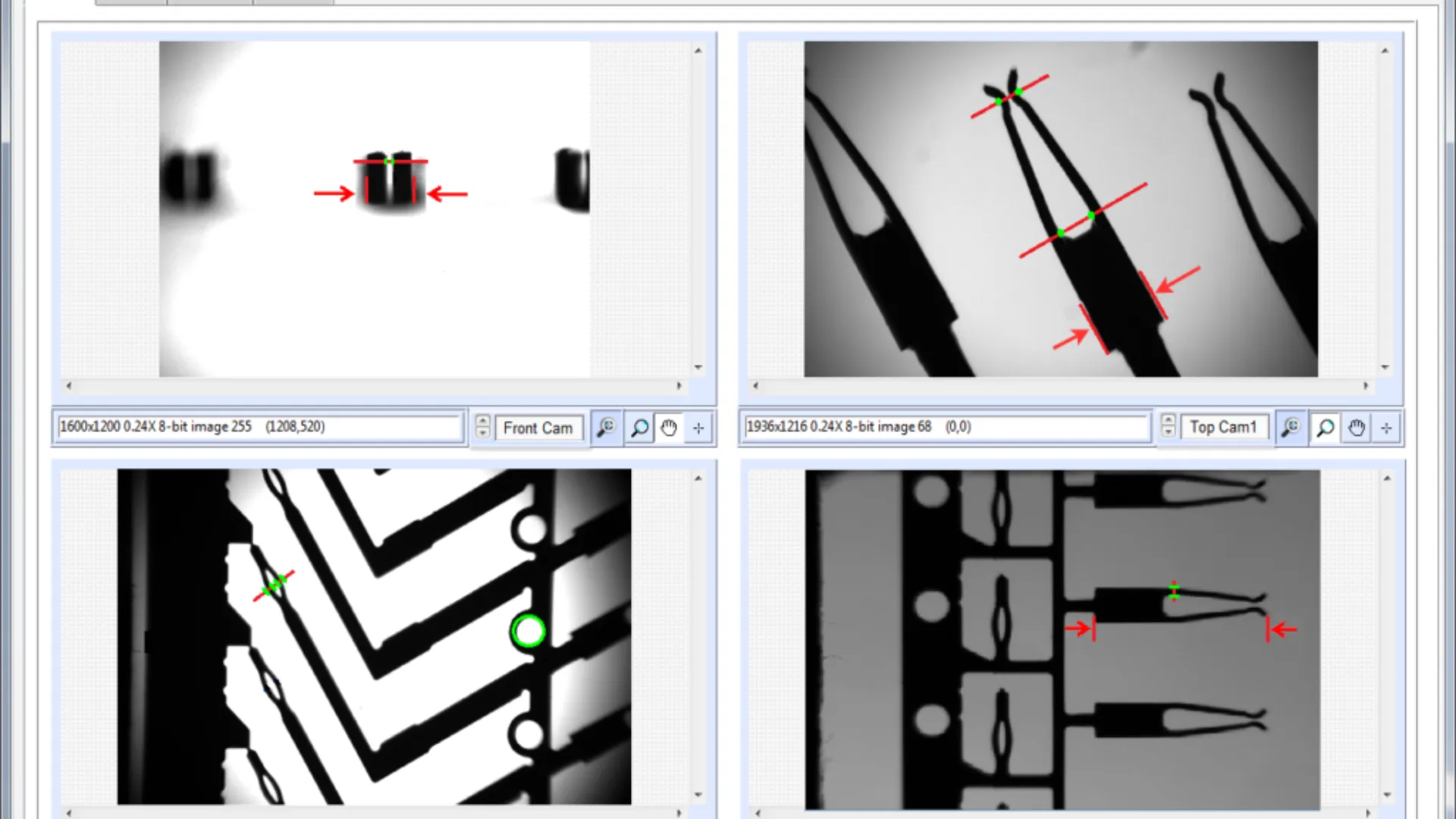The image size is (1456, 819).
Task: Select the magnifier zoom tool for Front Cam
Action: tap(639, 428)
